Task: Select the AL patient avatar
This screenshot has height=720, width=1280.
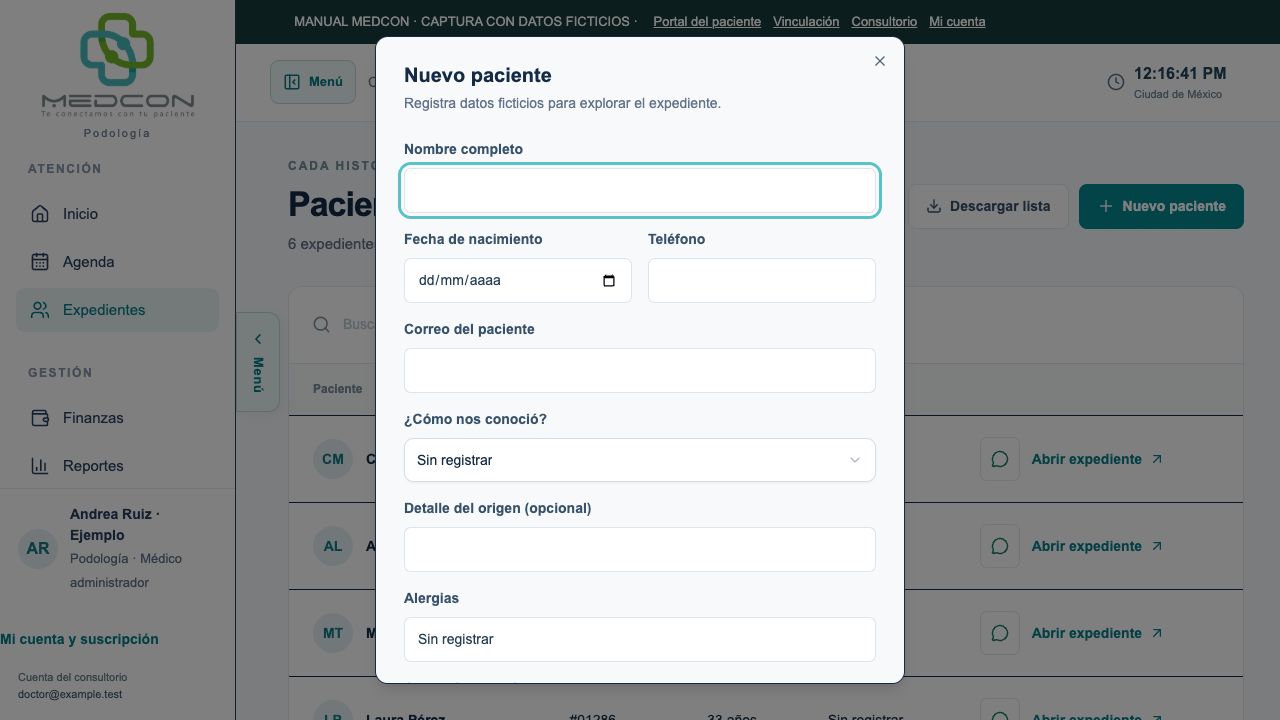Action: click(x=333, y=546)
